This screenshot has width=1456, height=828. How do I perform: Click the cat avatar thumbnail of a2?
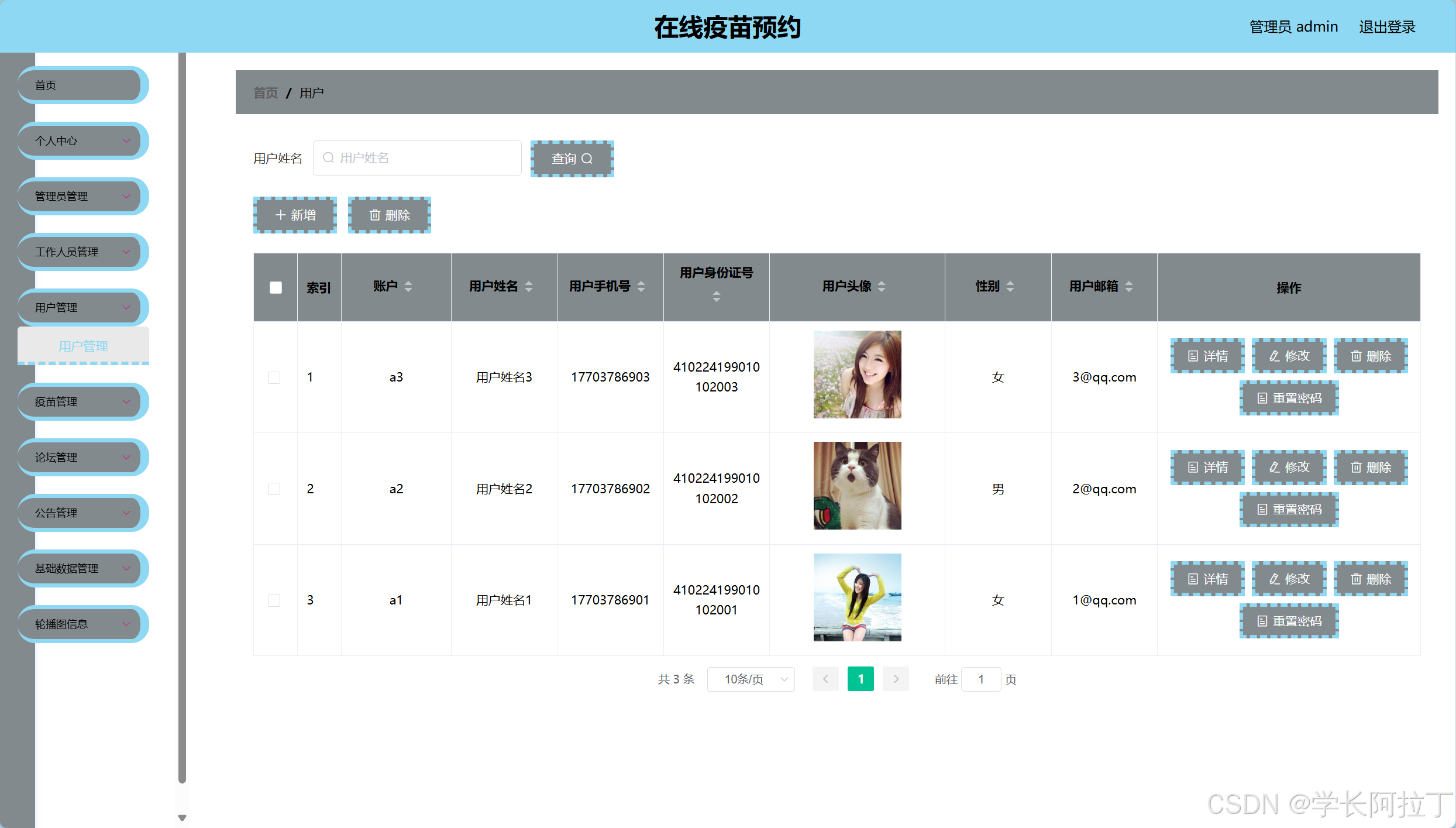[x=857, y=486]
